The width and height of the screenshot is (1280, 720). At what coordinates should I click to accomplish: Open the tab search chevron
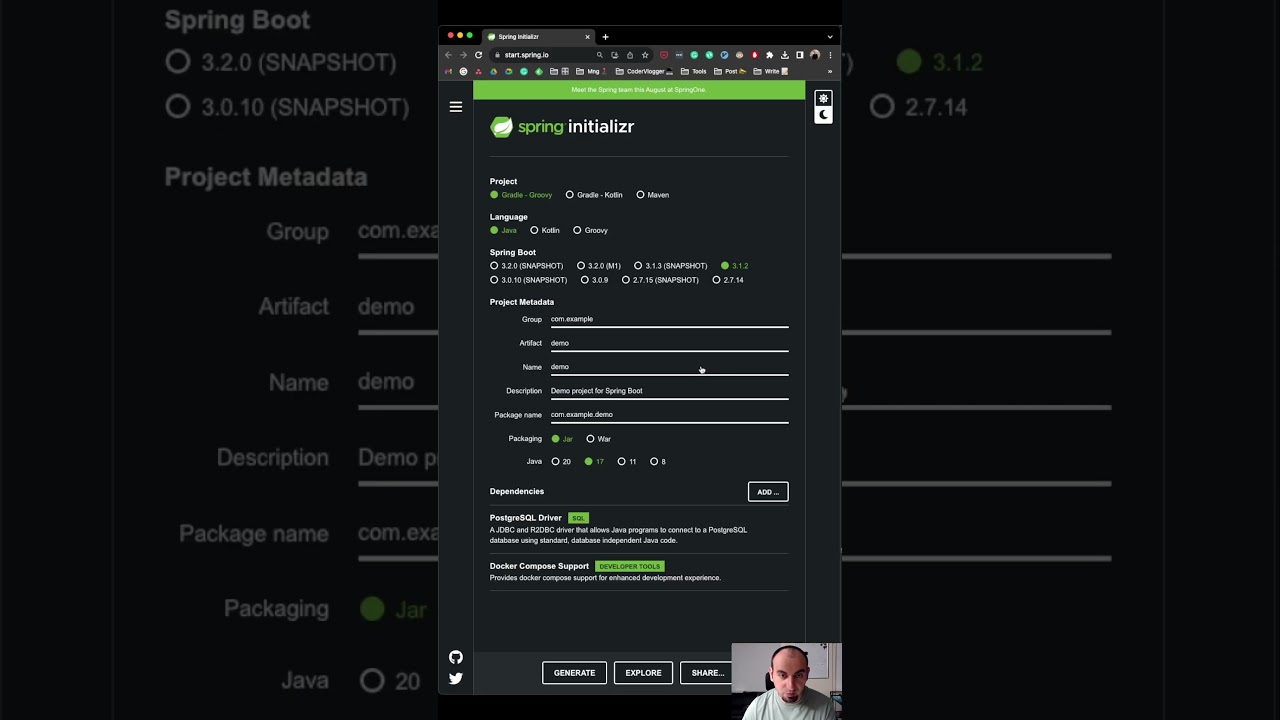pos(830,37)
